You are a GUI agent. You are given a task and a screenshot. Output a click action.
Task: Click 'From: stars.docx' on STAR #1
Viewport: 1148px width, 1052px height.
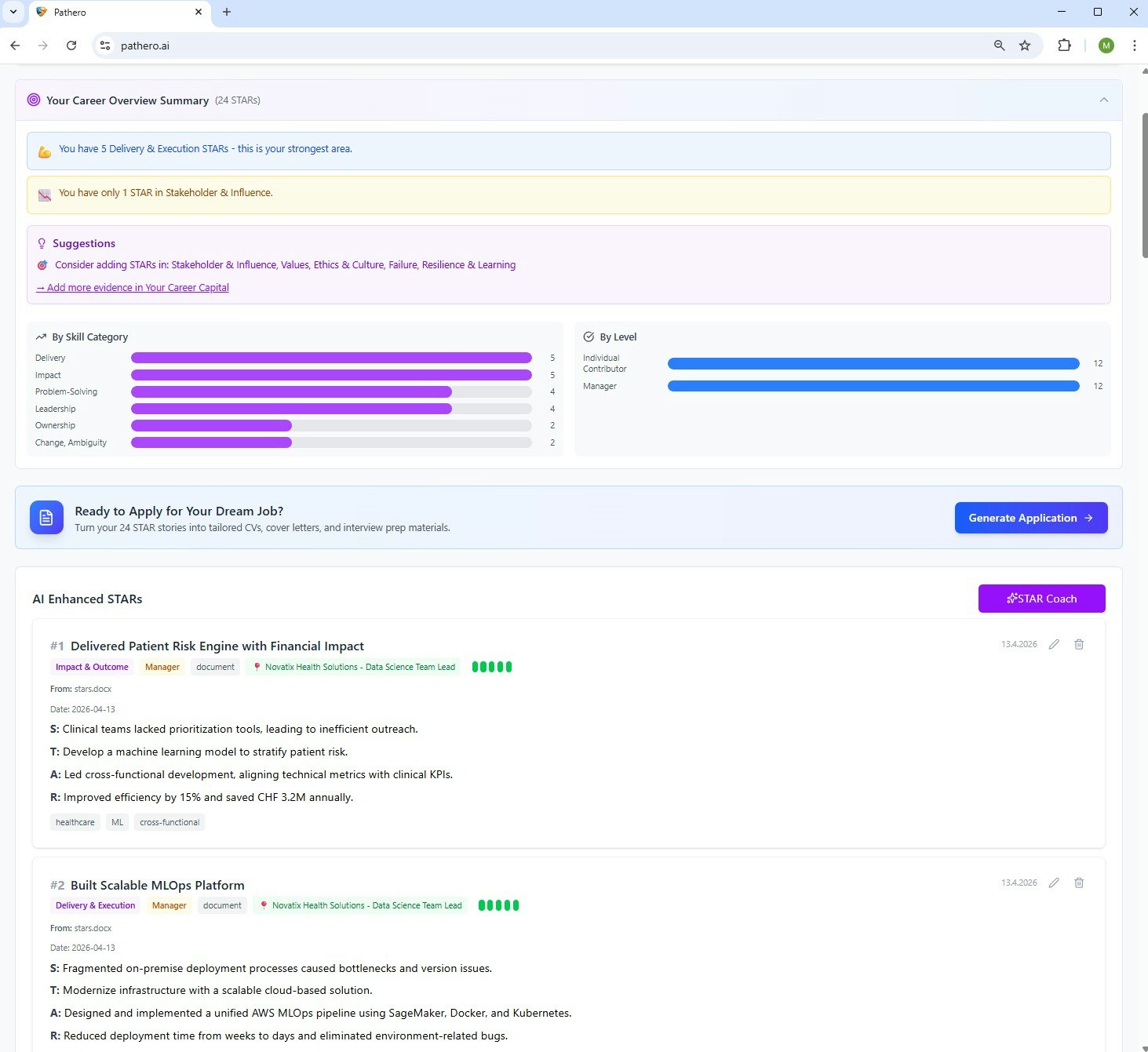click(x=81, y=689)
